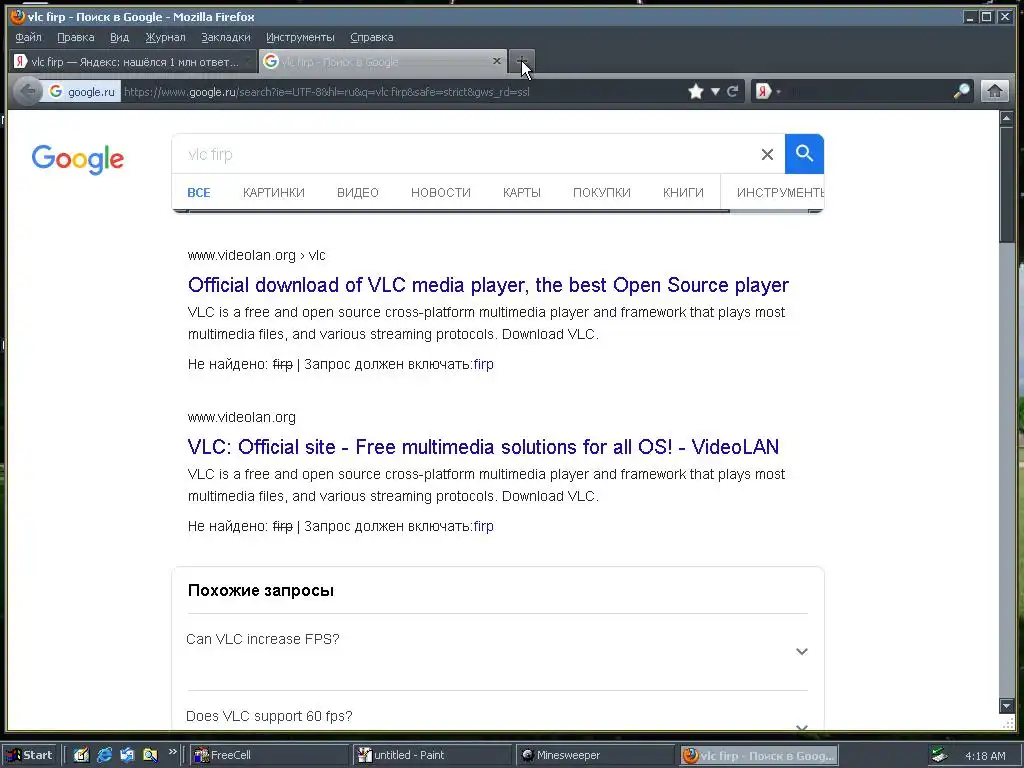Open the Windows Start menu
The image size is (1024, 768).
coord(29,755)
